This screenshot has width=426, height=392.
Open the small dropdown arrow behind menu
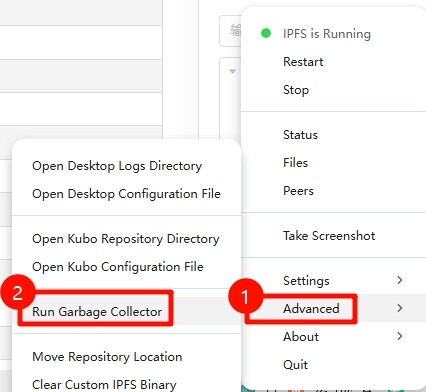[232, 71]
